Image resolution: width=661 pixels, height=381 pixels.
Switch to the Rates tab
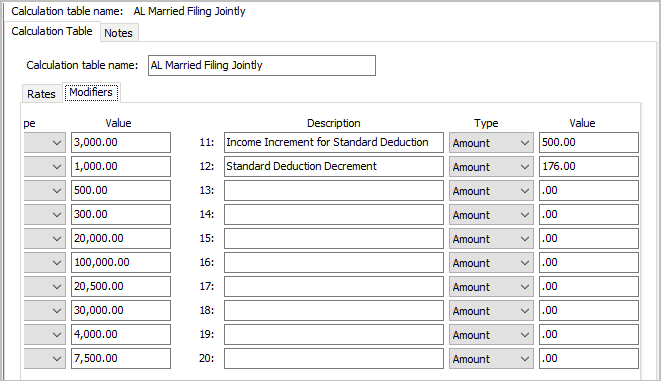pos(41,94)
